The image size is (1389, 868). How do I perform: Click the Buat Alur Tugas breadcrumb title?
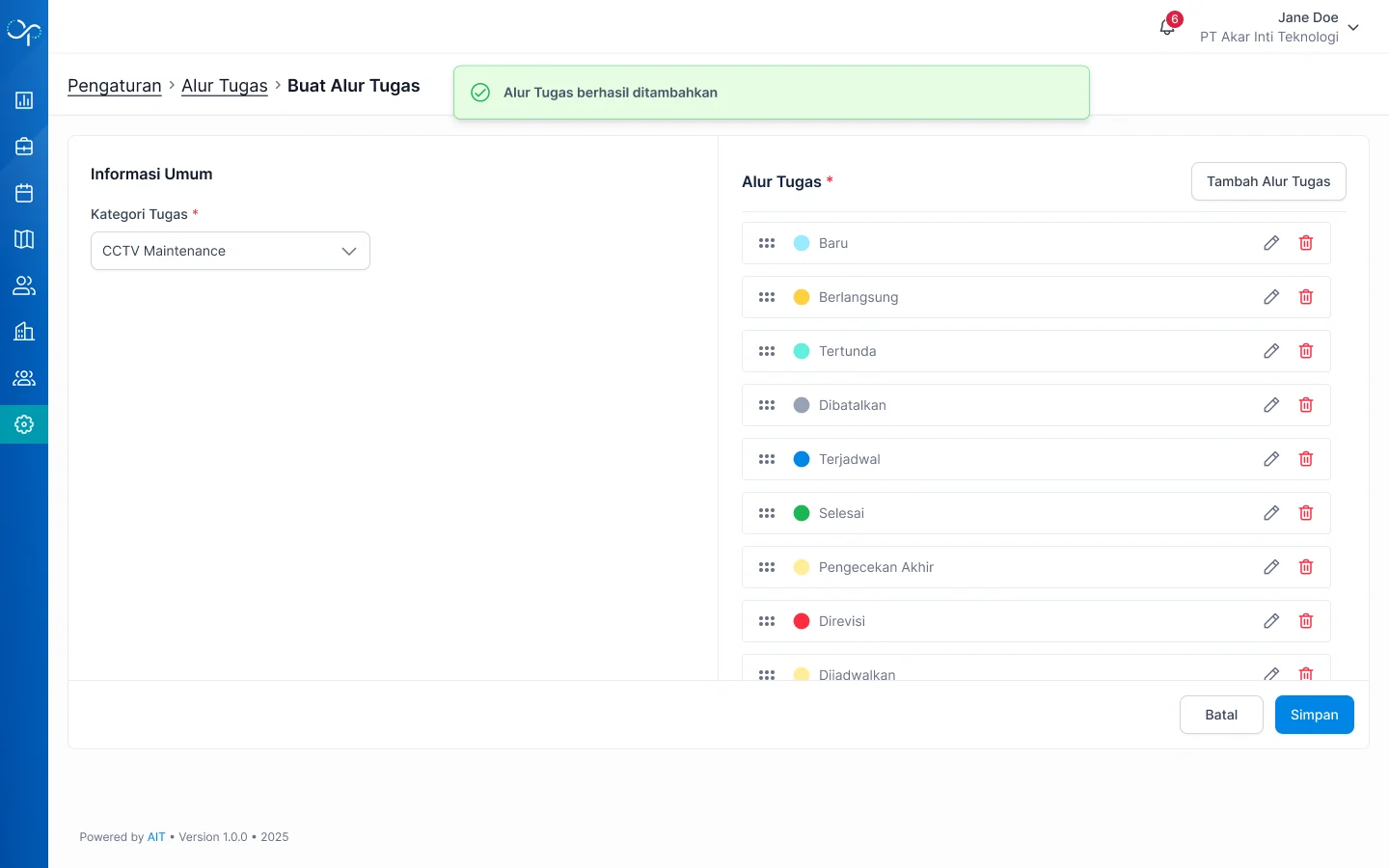(x=354, y=86)
